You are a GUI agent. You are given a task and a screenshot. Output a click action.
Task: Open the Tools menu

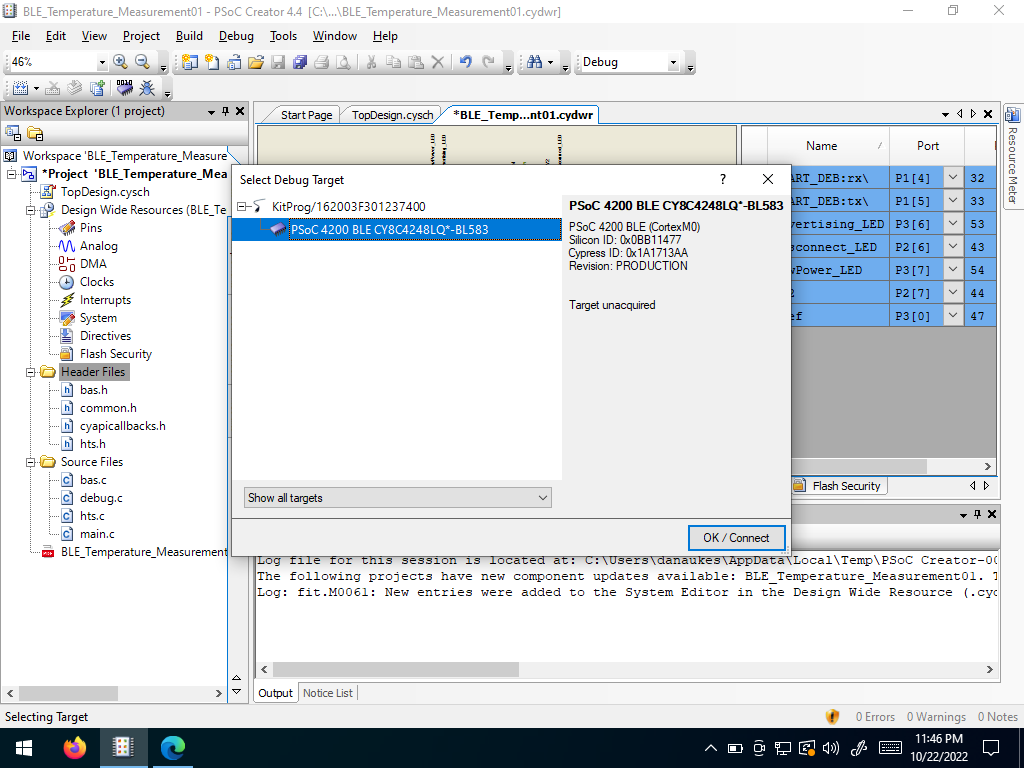[283, 36]
